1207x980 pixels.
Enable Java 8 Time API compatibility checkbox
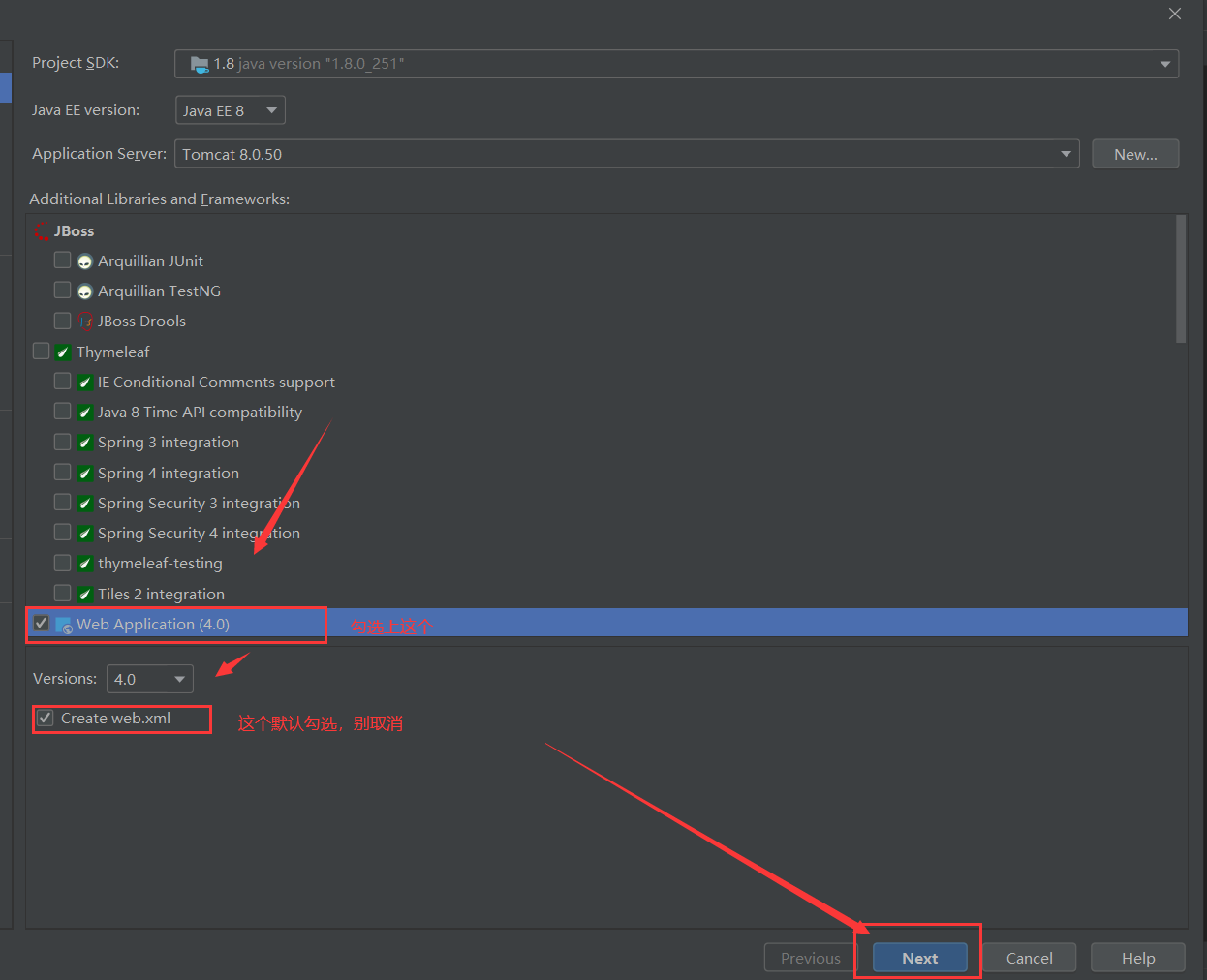(x=63, y=412)
